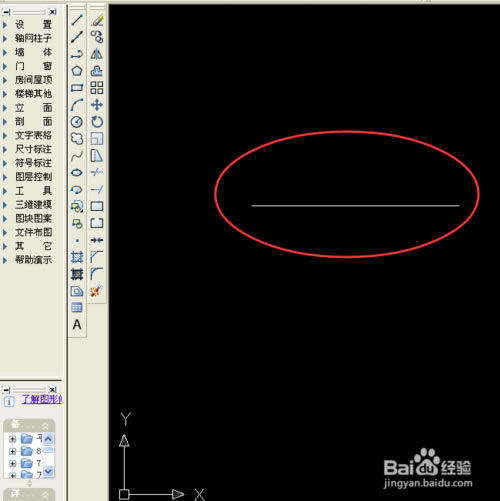This screenshot has width=500, height=501.
Task: Open the Multiline Text tool
Action: point(77,324)
